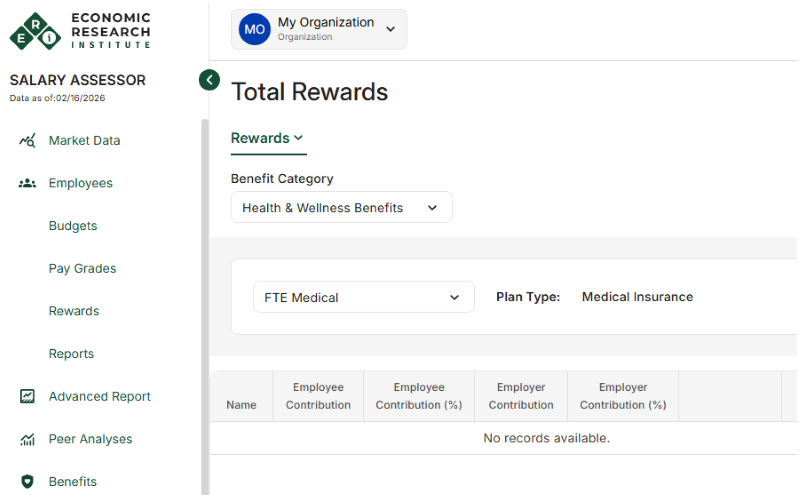Open Health & Wellness Benefits category dropdown
This screenshot has height=495, width=800.
coord(341,207)
